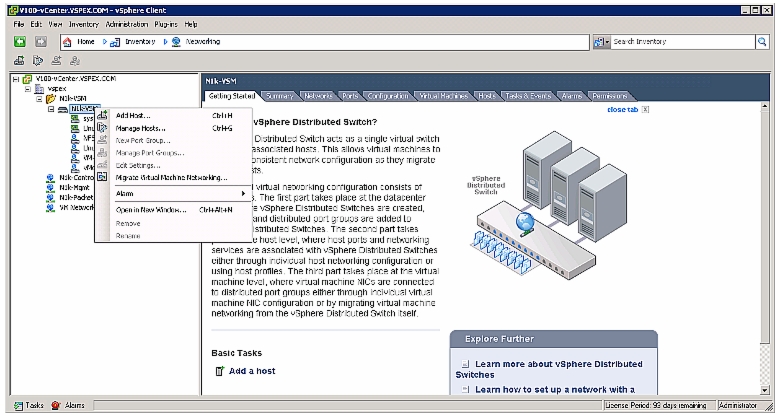Open the Inventory menu
The image size is (781, 415).
84,24
